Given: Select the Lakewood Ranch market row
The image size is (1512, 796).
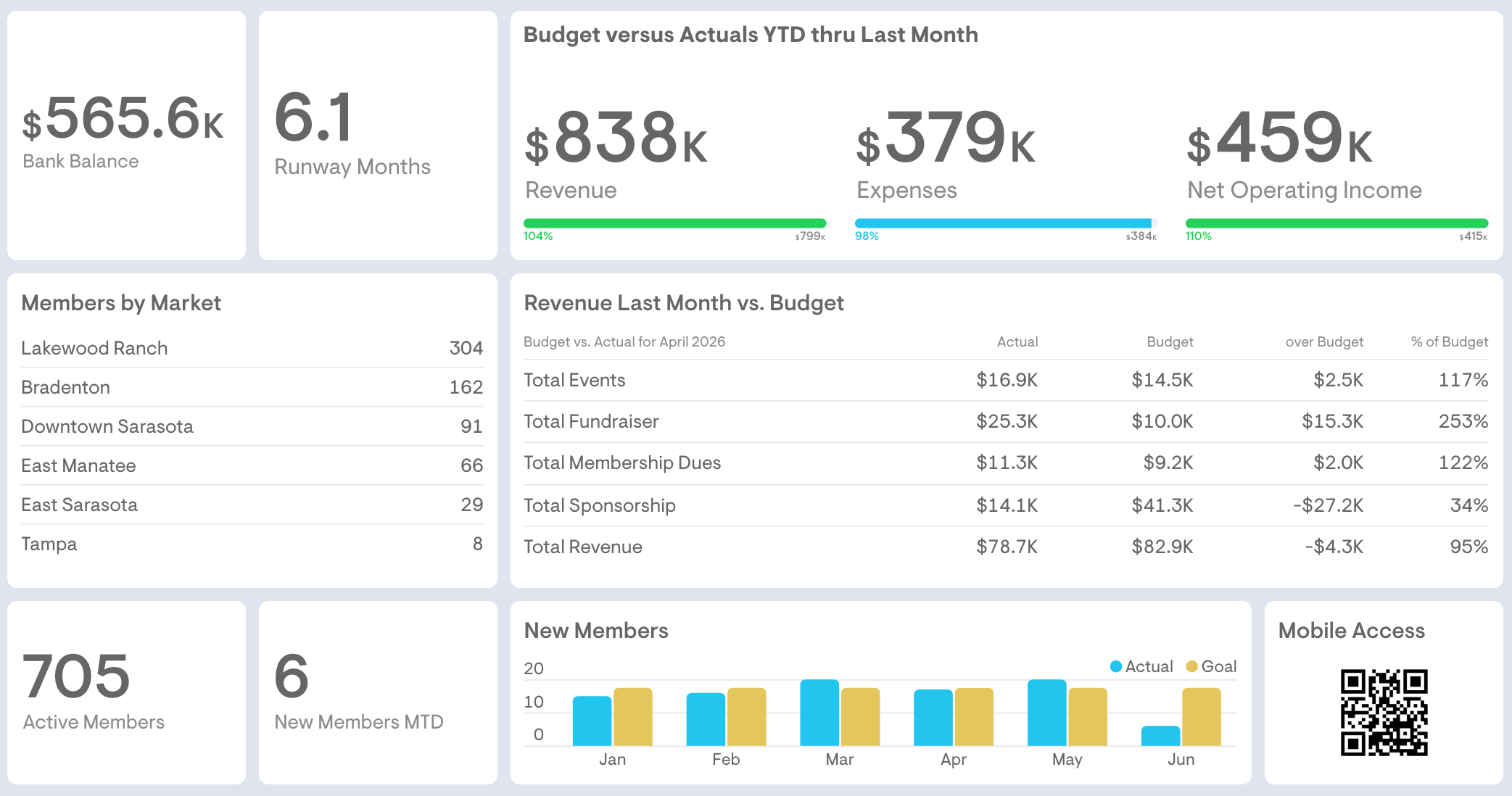Looking at the screenshot, I should coord(252,348).
